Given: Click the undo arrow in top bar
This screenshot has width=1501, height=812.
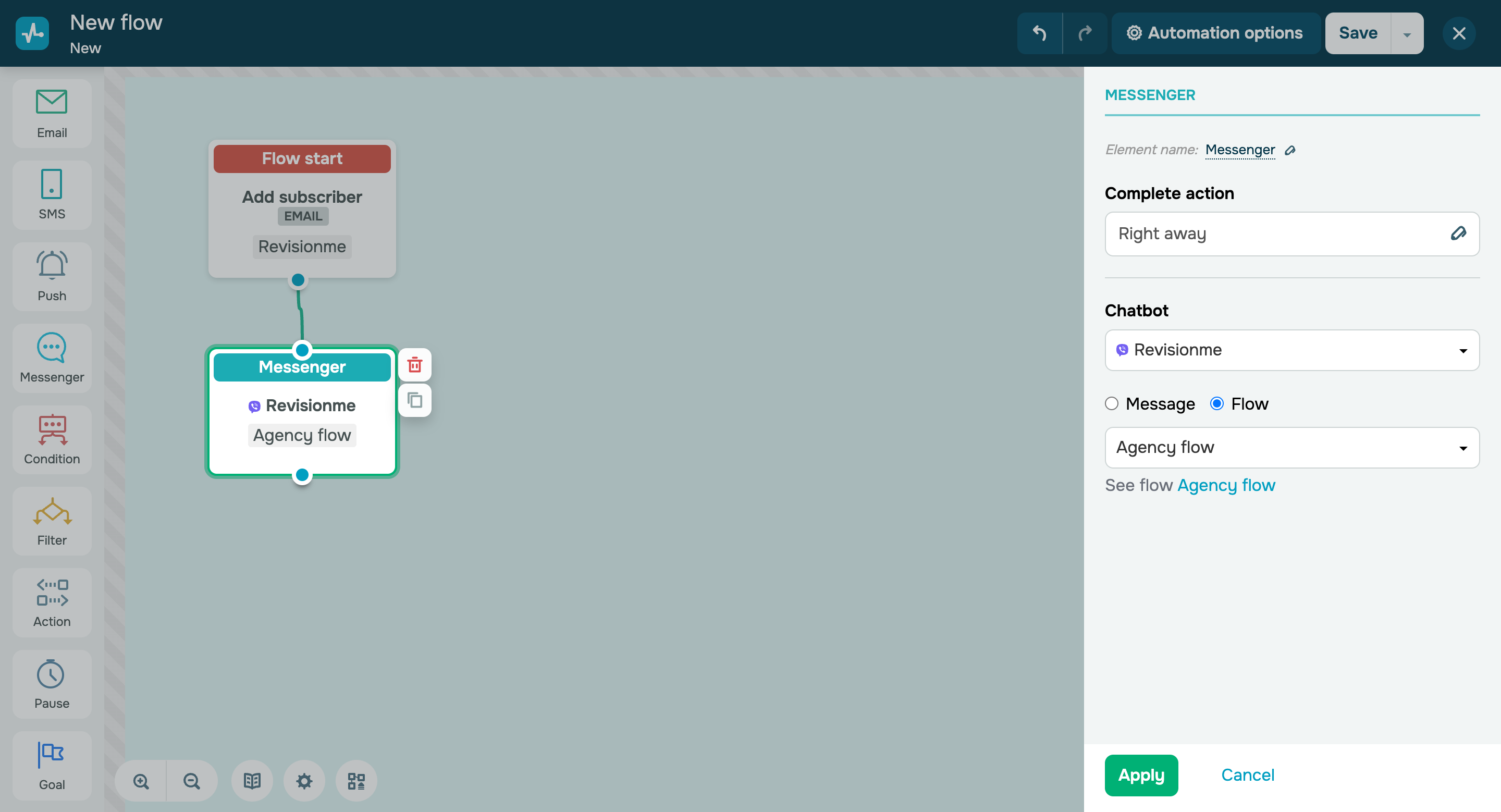Looking at the screenshot, I should (x=1040, y=33).
